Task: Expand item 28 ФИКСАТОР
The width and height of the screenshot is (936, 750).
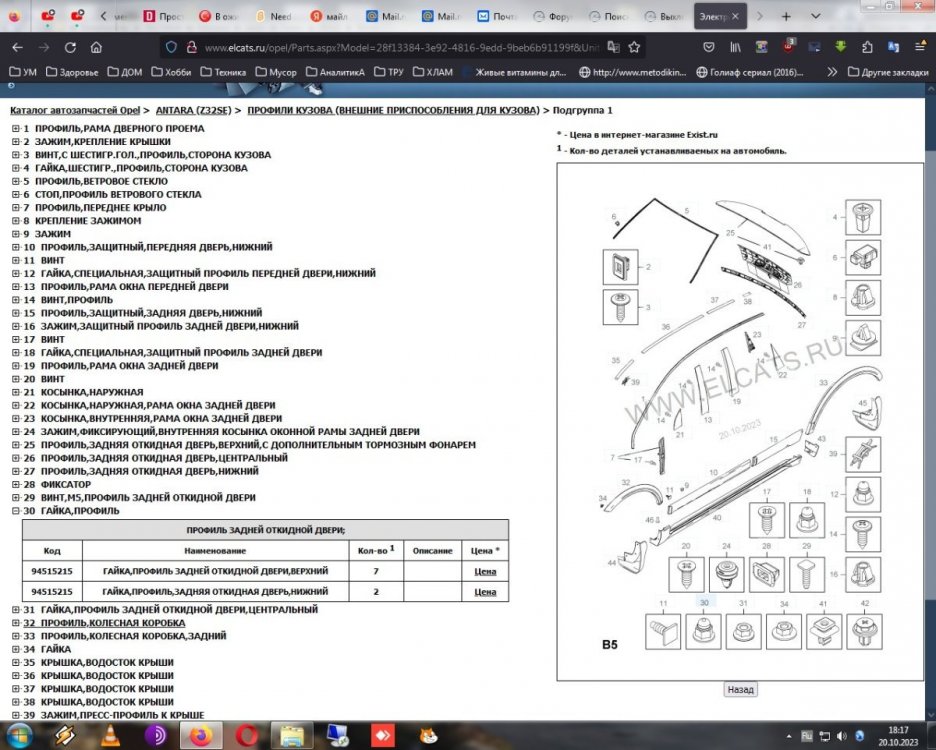Action: coord(15,484)
